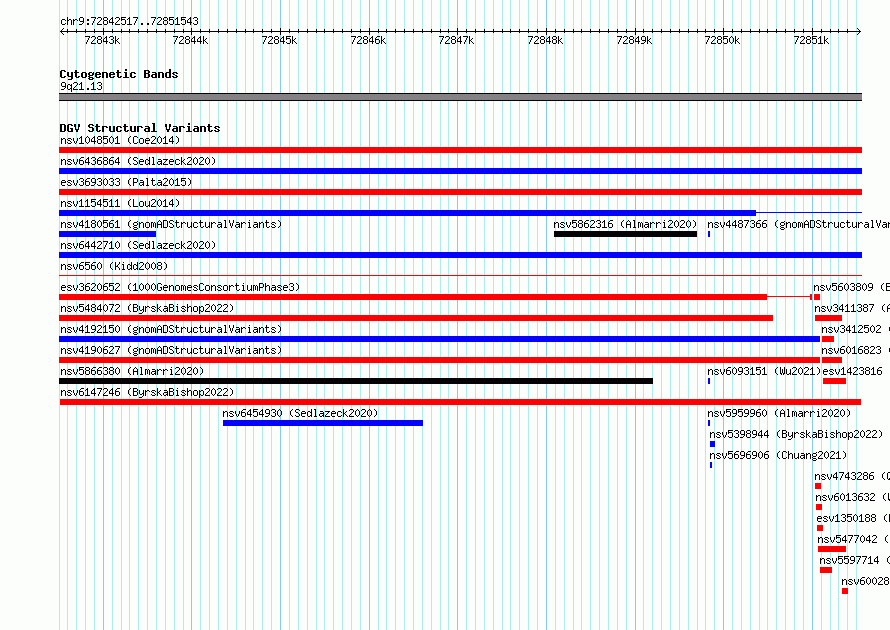The height and width of the screenshot is (630, 890).
Task: Click the nsv4190627 (gnomADStructuralVariants) label
Action: pyautogui.click(x=171, y=350)
